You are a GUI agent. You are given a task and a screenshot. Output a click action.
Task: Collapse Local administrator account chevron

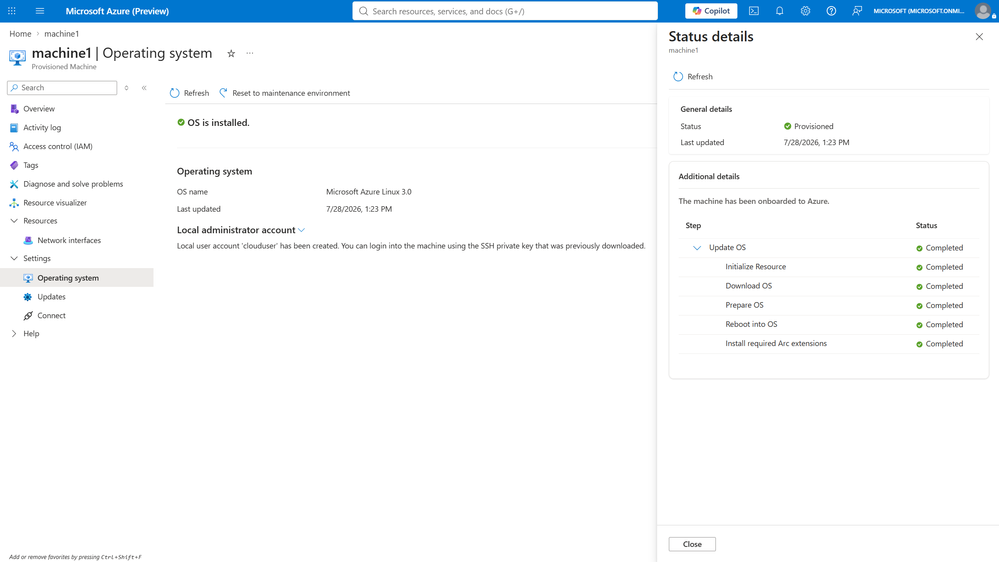[x=301, y=230]
